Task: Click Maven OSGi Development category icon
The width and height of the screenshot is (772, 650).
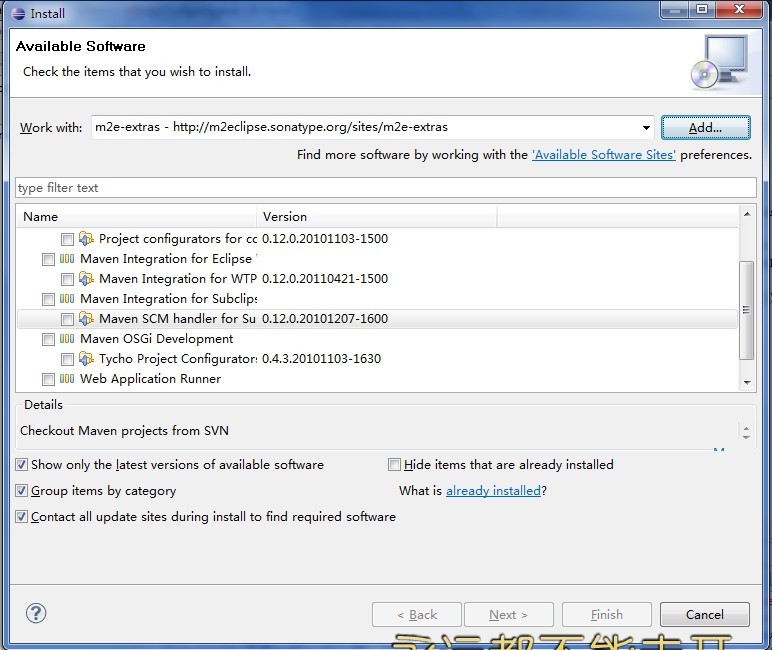Action: pyautogui.click(x=67, y=339)
